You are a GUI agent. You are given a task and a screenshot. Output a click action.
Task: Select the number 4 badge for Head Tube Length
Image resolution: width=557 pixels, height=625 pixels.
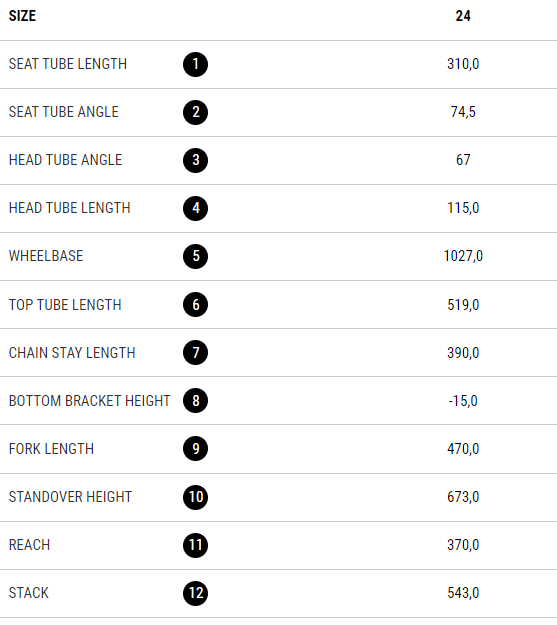[195, 208]
